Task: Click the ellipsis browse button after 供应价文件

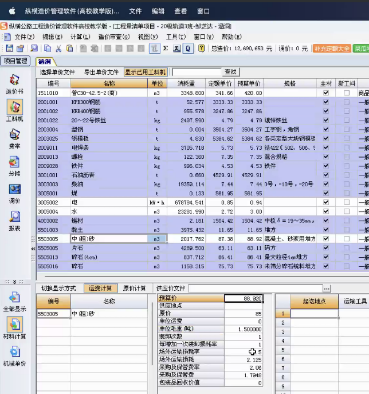Action: click(x=327, y=288)
